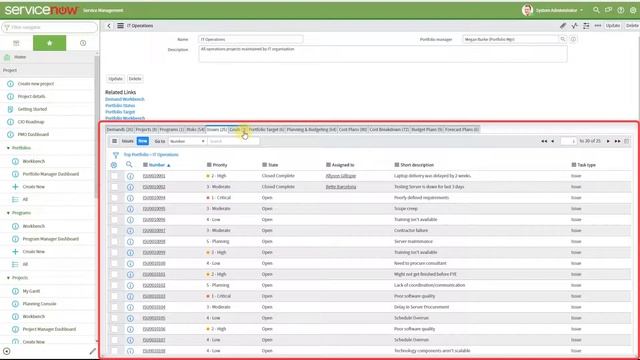
Task: Check Lack of coordination/communication row
Action: tap(115, 285)
